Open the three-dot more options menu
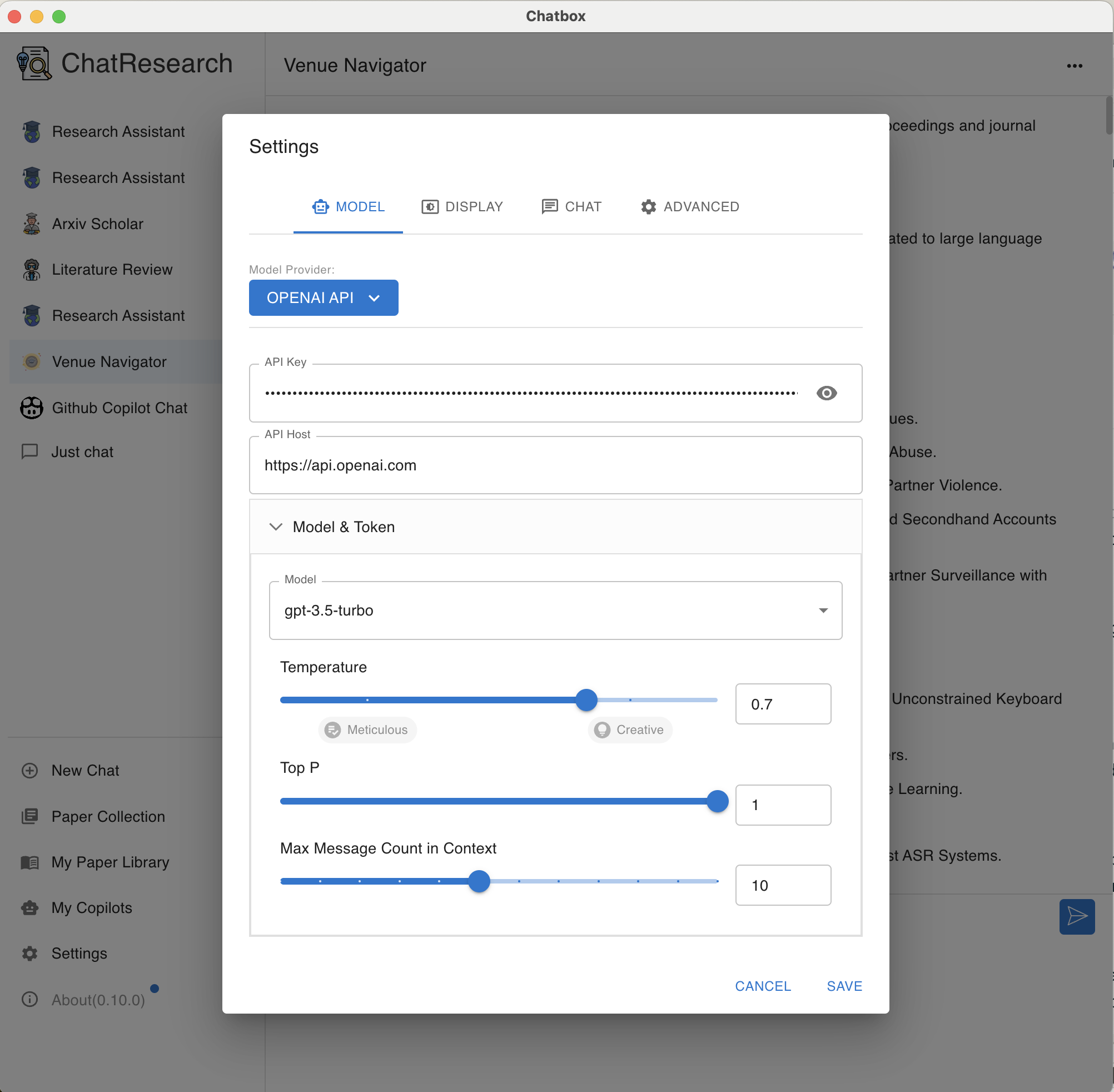Screen dimensions: 1114x1092 click(x=1075, y=66)
